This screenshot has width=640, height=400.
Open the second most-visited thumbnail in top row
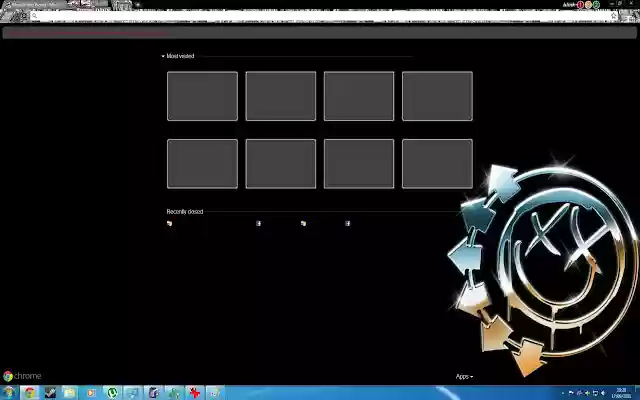point(281,96)
